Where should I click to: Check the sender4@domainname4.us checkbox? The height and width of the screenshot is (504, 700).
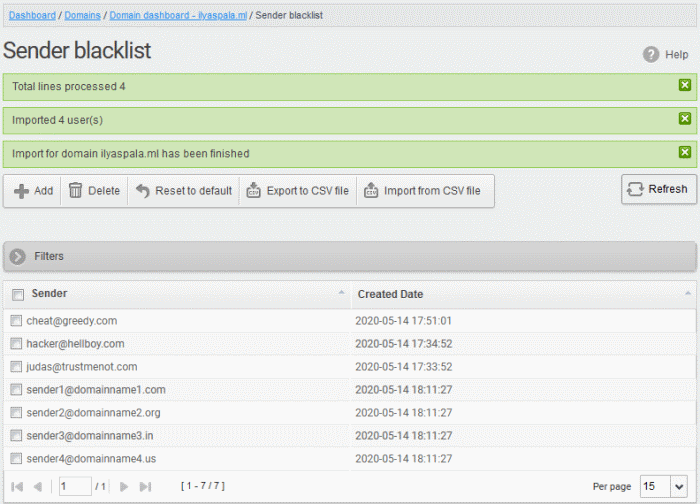tap(16, 458)
